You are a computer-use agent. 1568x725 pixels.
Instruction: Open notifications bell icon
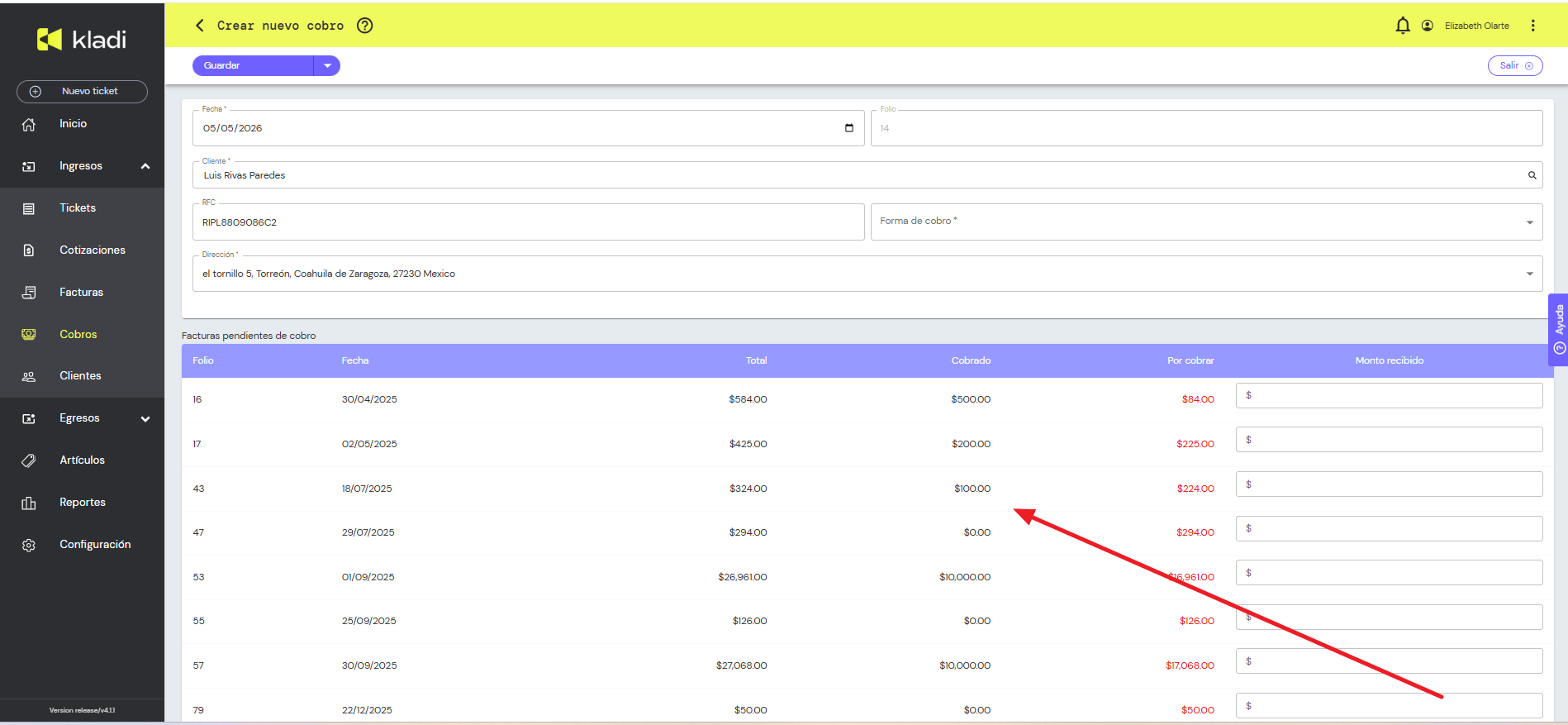(x=1402, y=26)
